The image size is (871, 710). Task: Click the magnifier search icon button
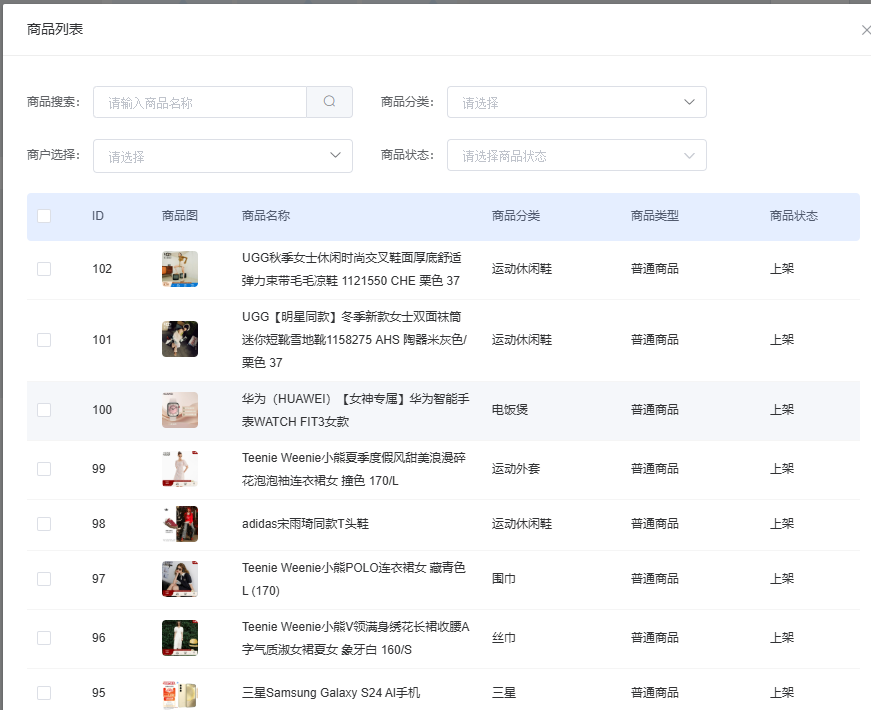[x=329, y=102]
